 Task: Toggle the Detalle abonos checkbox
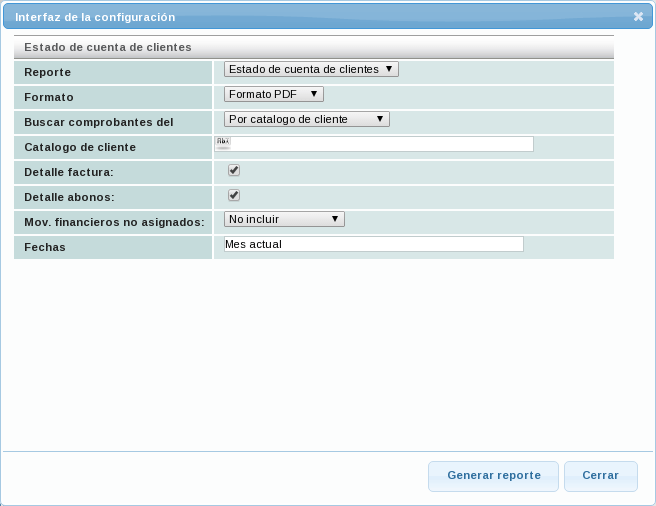[x=234, y=195]
